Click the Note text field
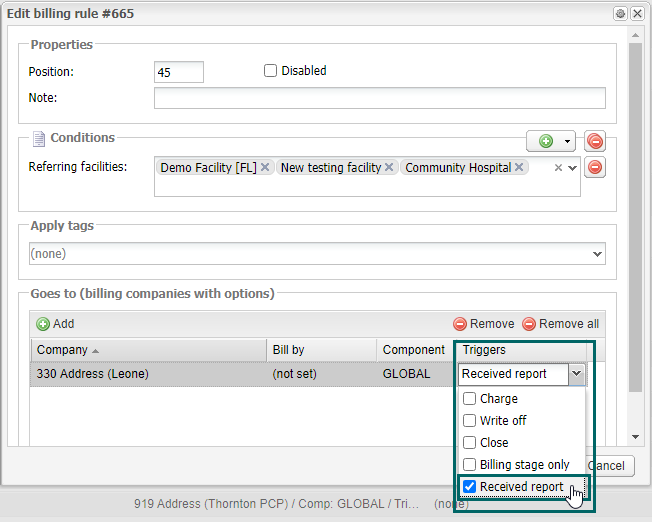 380,98
